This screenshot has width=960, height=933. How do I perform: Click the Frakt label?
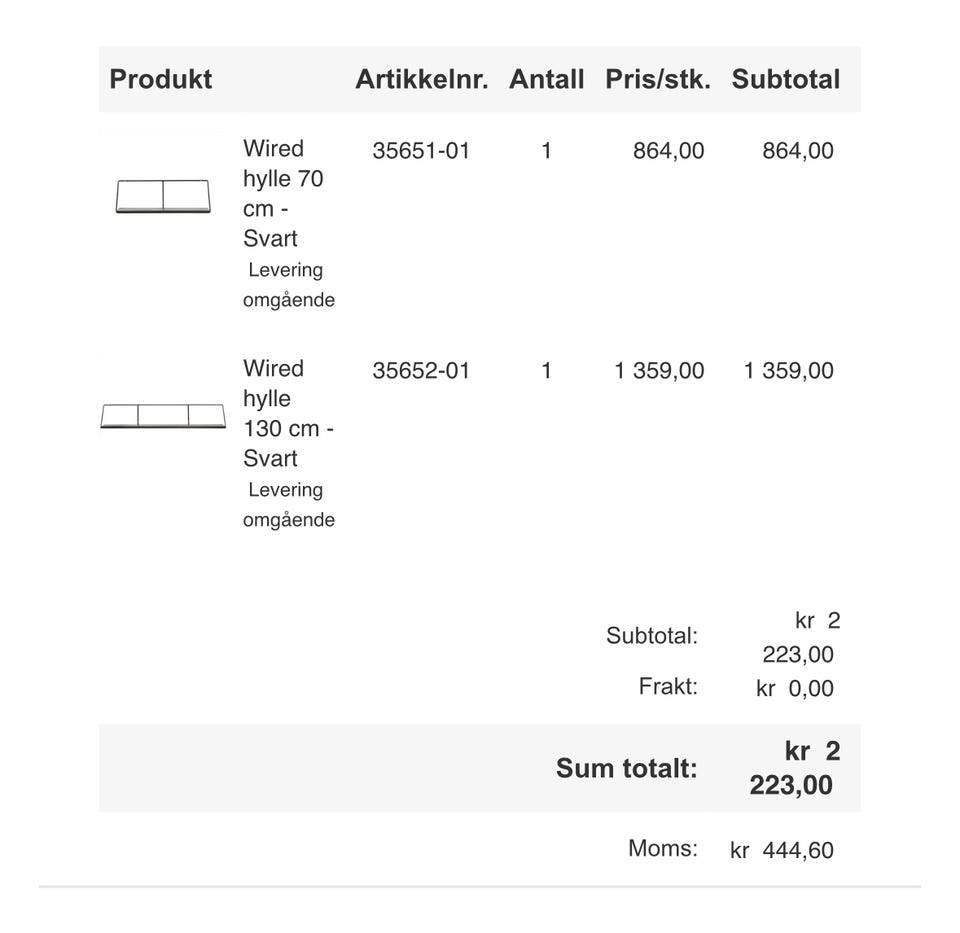[x=668, y=686]
